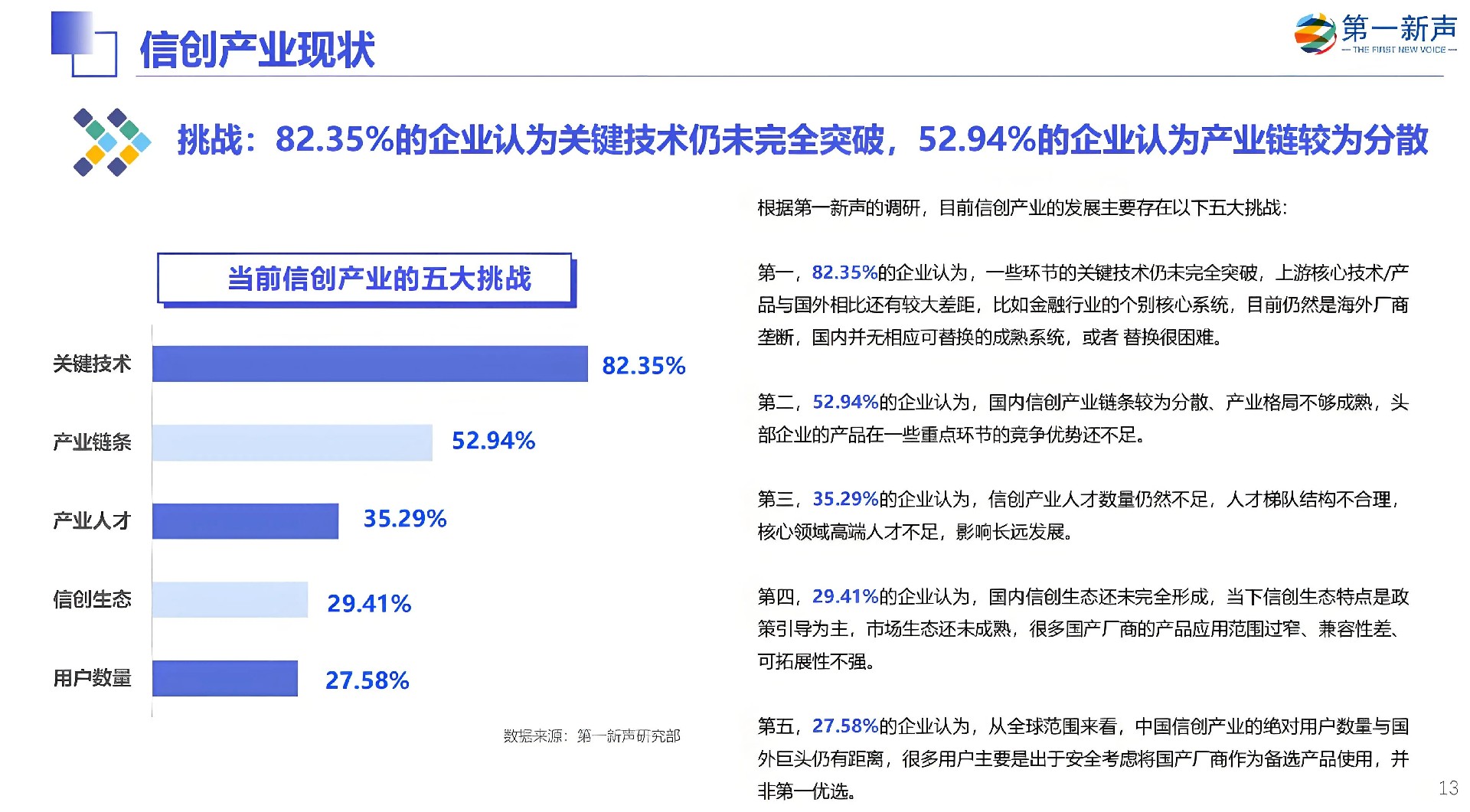
Task: Click the 产业链条 light blue bar
Action: (x=292, y=442)
